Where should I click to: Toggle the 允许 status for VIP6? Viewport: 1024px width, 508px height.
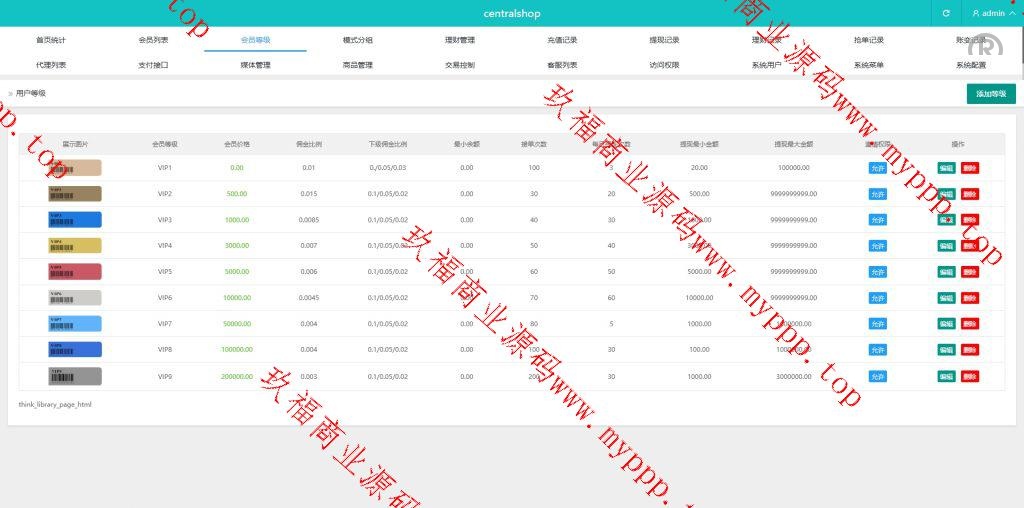pyautogui.click(x=877, y=298)
